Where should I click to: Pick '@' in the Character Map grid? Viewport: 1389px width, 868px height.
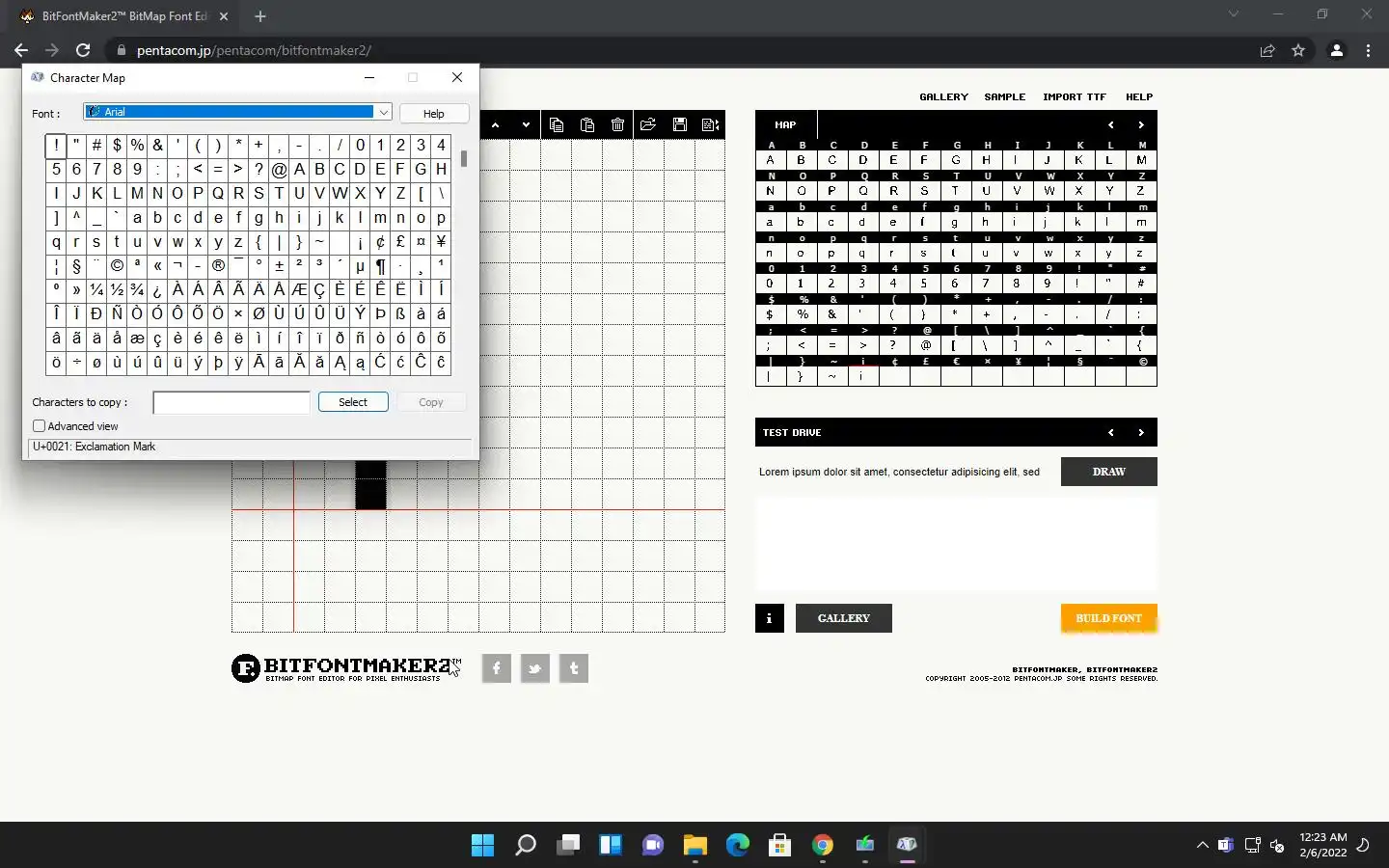click(279, 169)
